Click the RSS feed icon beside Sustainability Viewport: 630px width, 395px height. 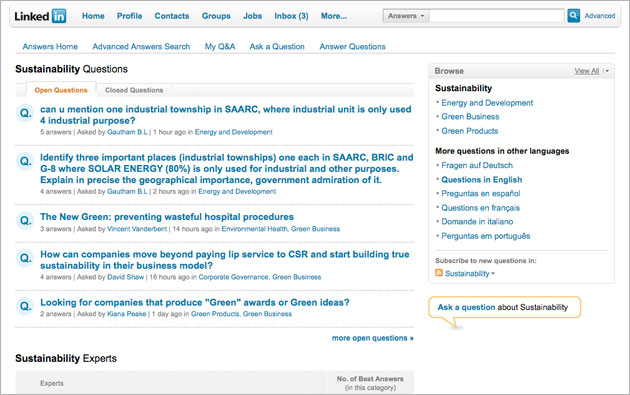tap(439, 273)
